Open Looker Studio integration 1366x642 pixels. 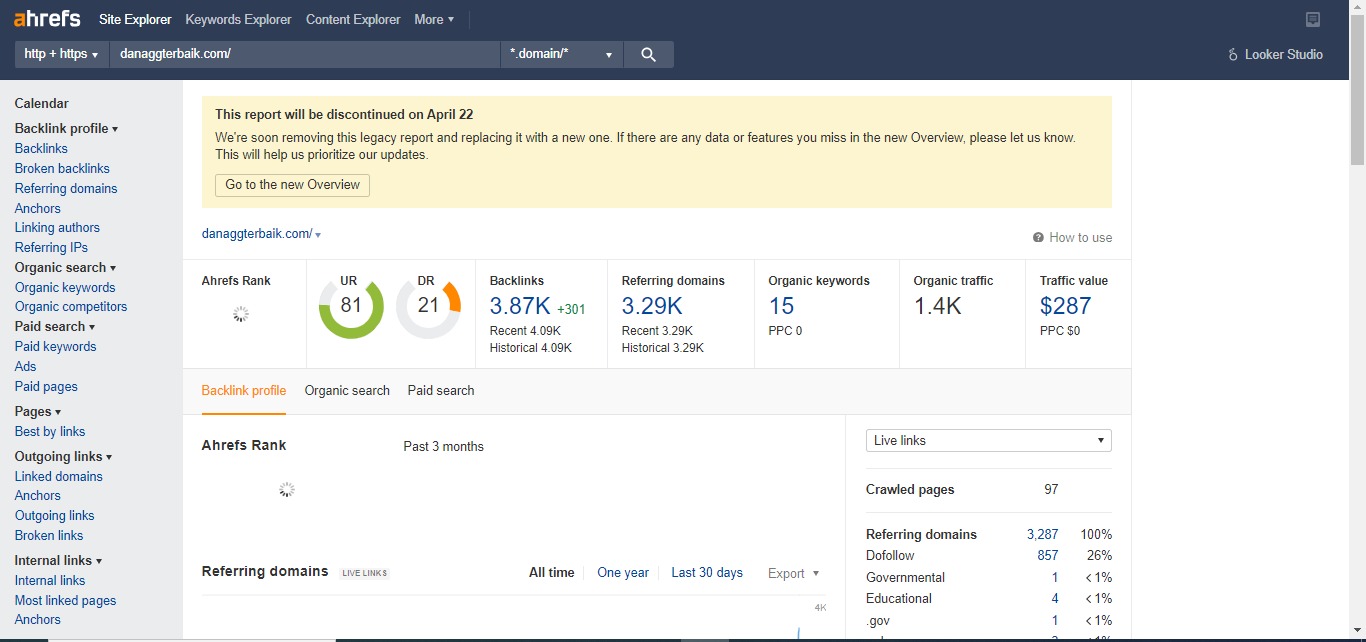1275,55
